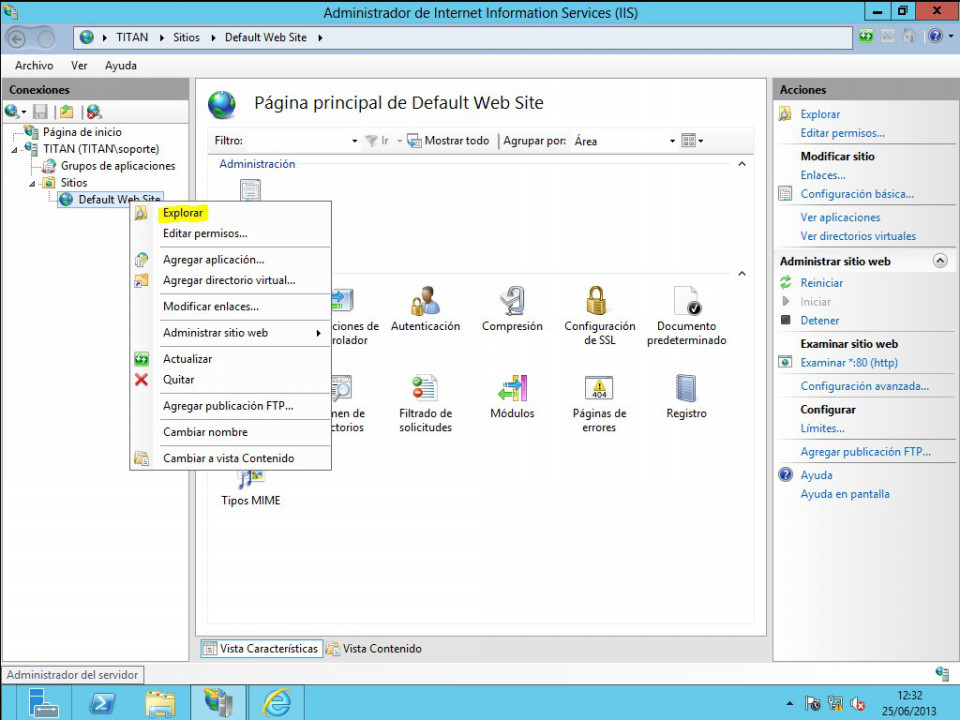Click the IIS Manager taskbar icon

click(x=219, y=703)
